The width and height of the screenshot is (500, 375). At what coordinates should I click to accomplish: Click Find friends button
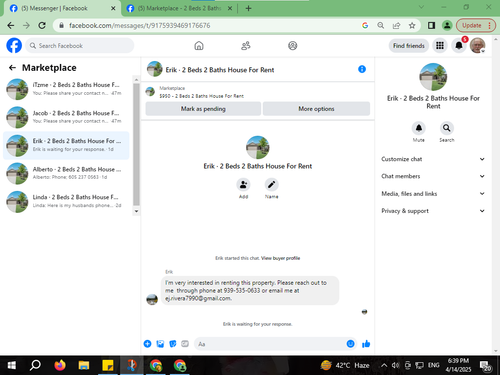click(x=409, y=46)
